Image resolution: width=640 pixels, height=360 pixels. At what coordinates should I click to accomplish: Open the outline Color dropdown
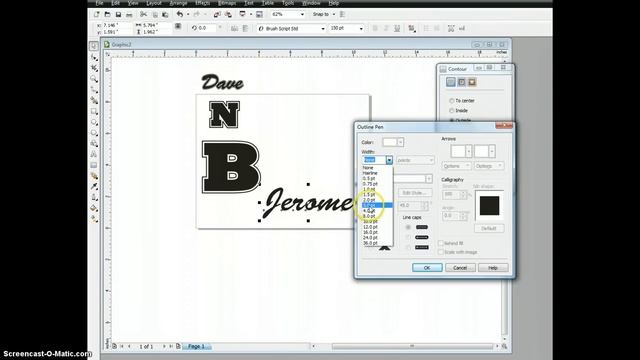400,142
